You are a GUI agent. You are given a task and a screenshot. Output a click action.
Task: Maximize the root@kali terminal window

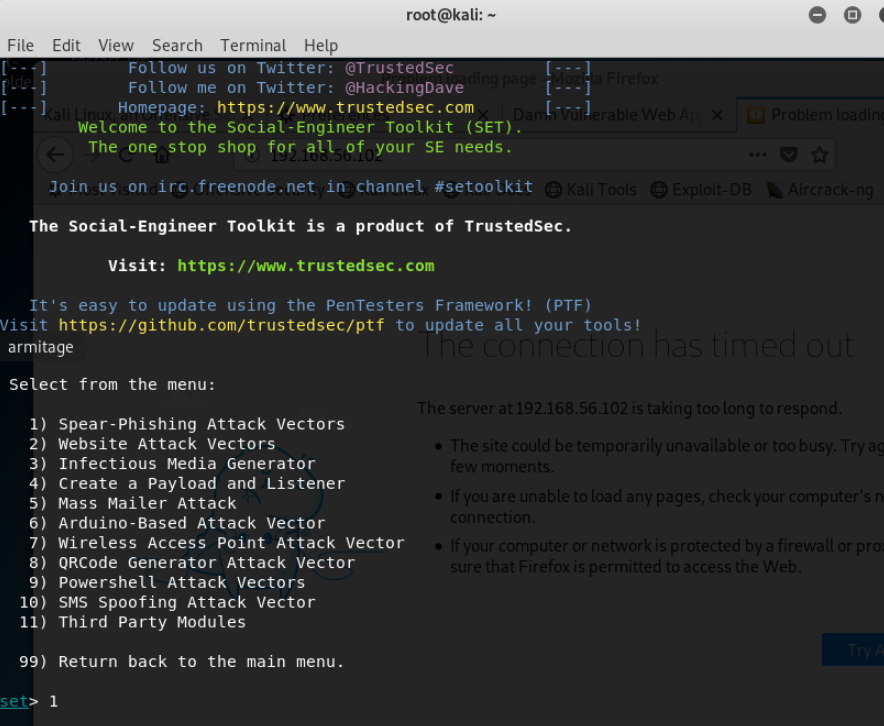[852, 15]
